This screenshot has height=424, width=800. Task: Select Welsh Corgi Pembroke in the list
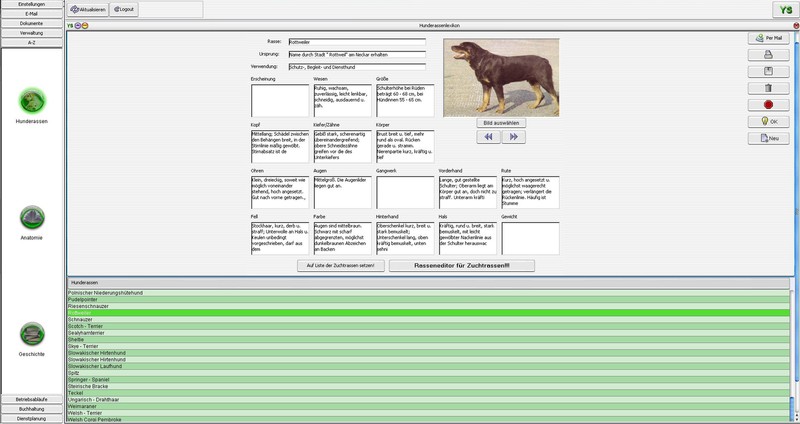(x=429, y=419)
